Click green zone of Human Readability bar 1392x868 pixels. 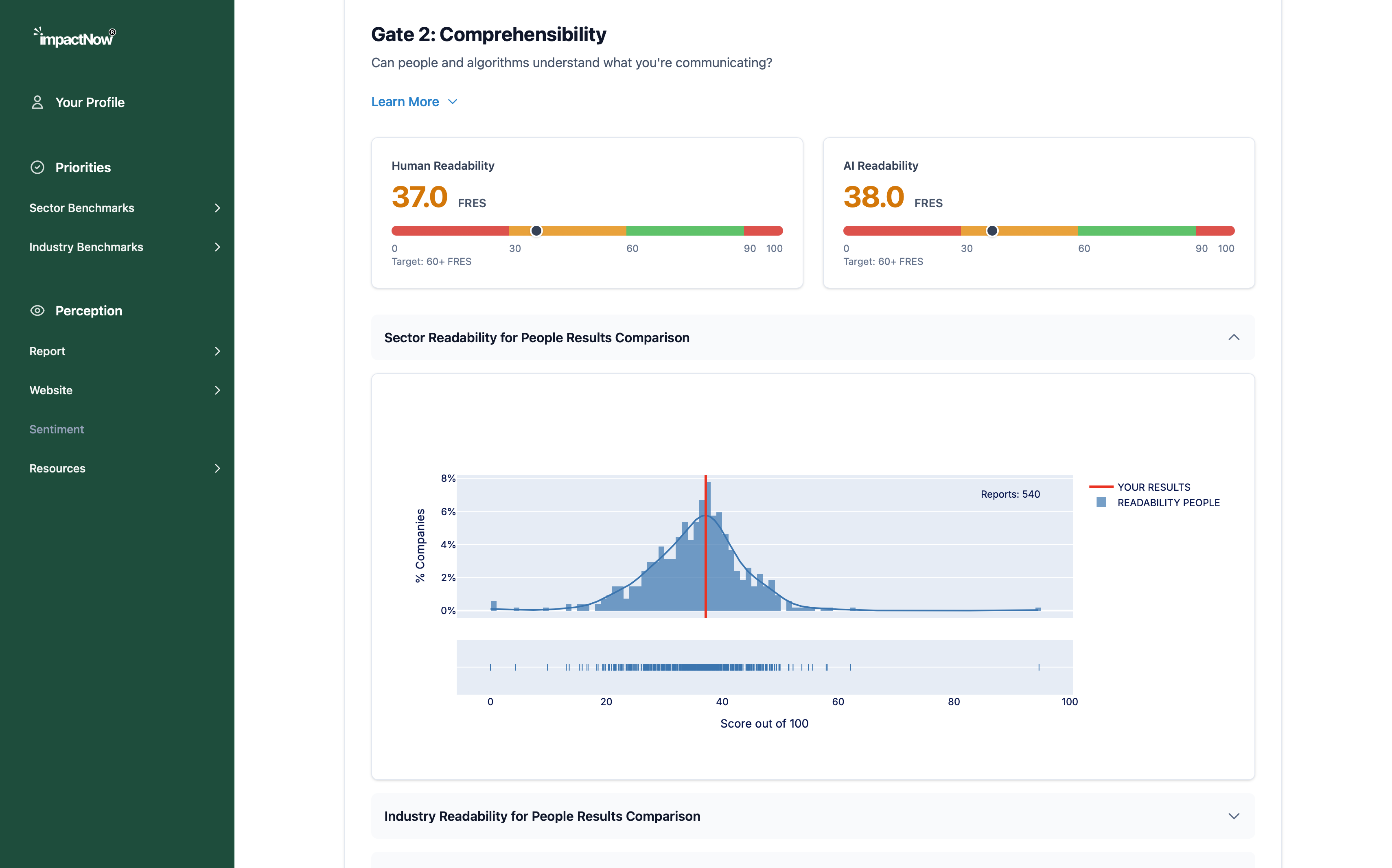tap(685, 231)
